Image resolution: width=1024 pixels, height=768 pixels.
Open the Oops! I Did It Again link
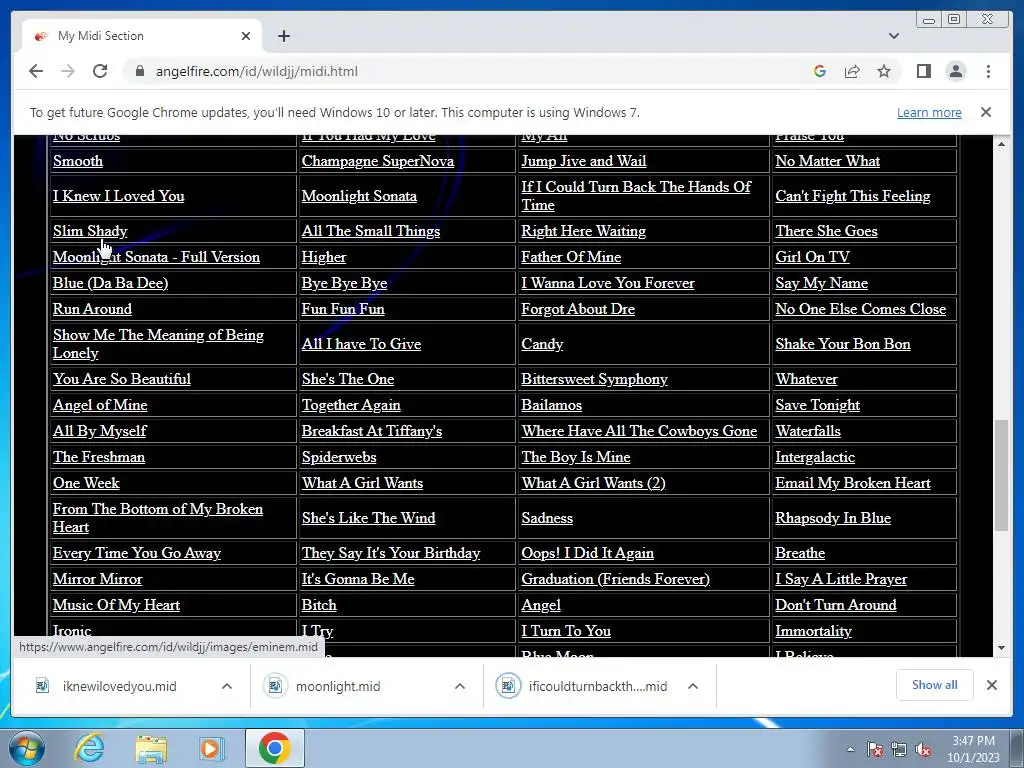coord(587,552)
